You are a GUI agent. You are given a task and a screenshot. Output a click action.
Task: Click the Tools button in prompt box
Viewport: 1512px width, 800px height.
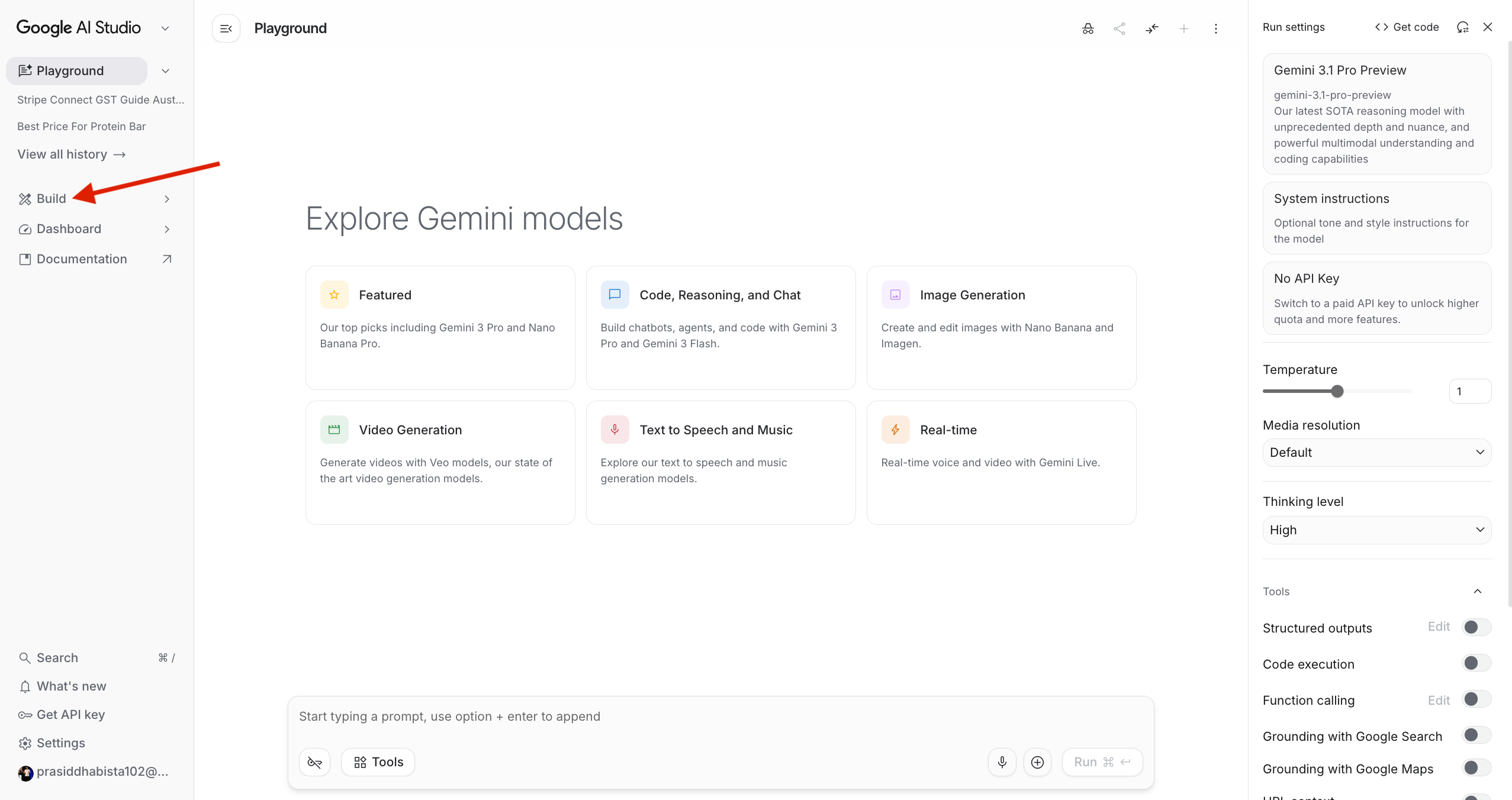coord(378,762)
